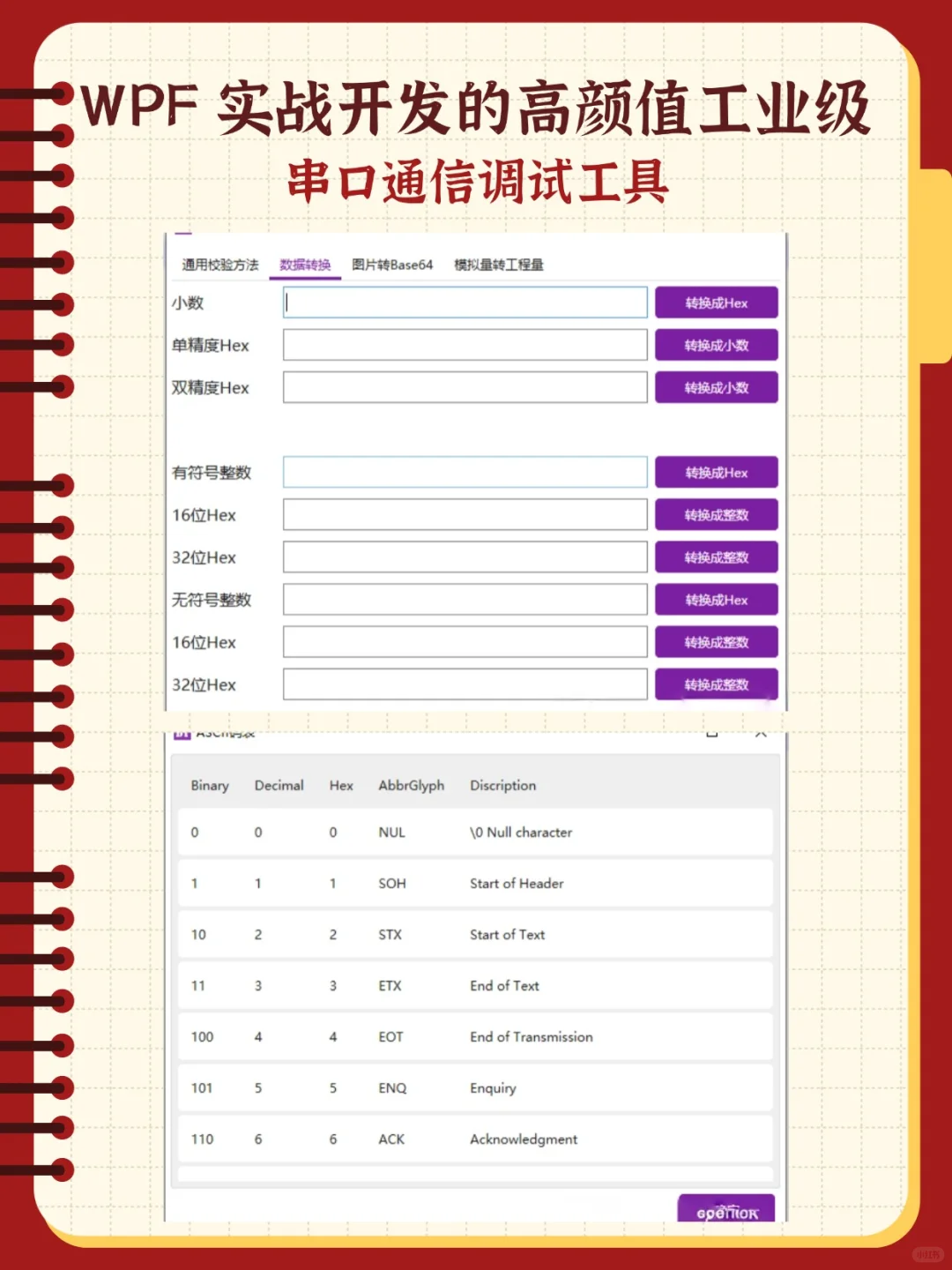Viewport: 952px width, 1270px height.
Task: Click 转换成小数 beside 单精度Hex
Action: [x=716, y=345]
